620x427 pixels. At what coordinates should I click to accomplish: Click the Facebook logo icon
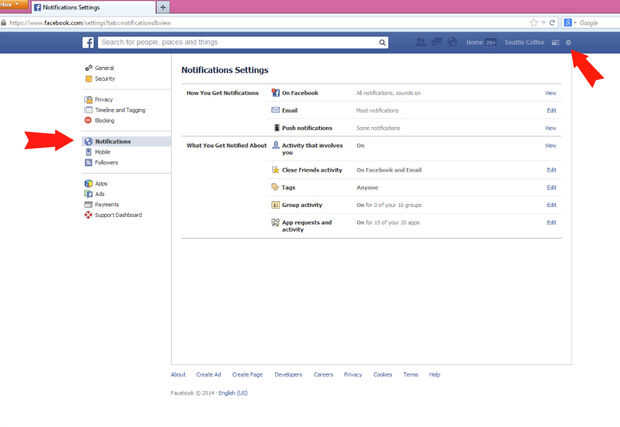88,42
